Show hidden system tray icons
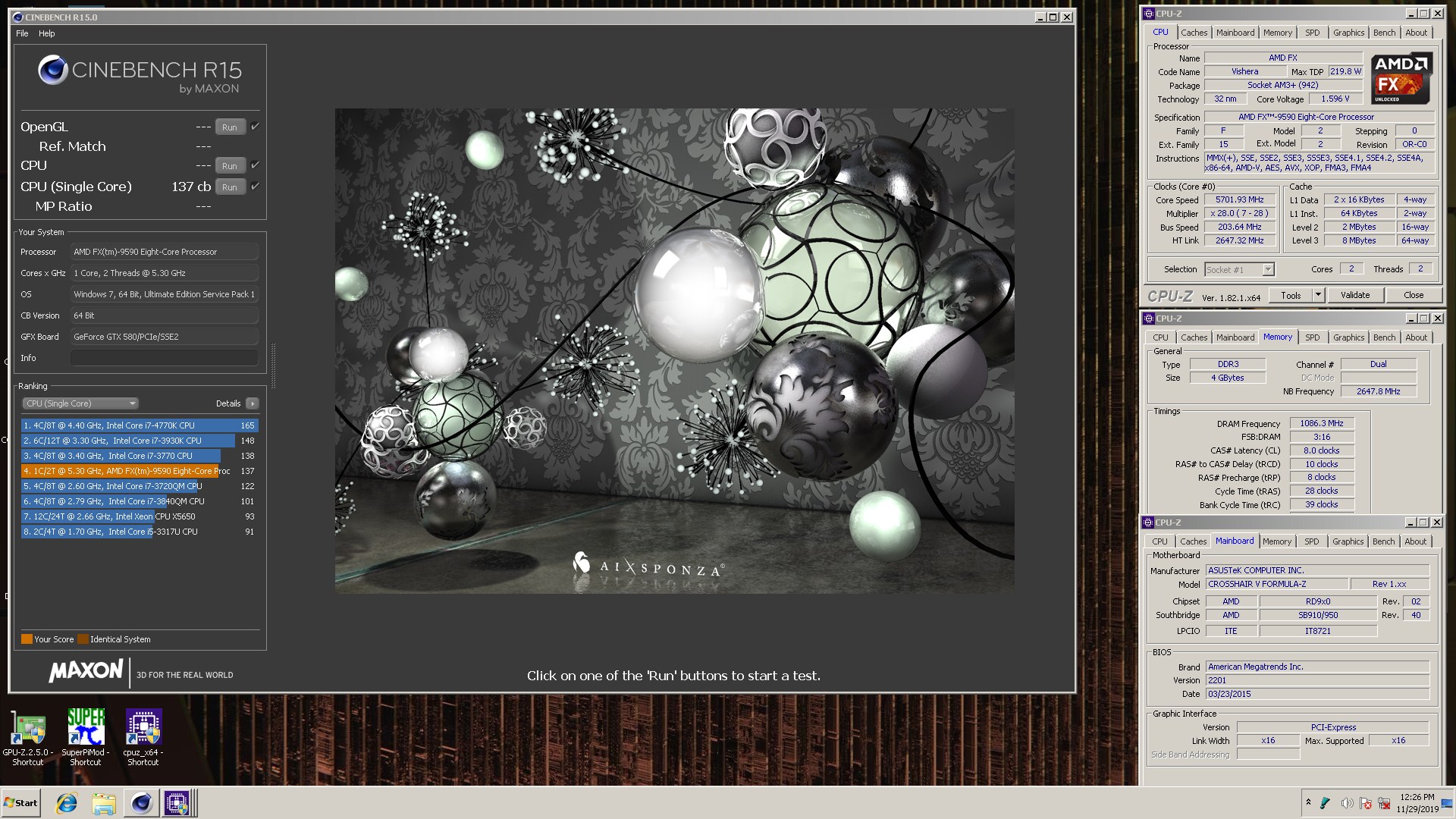 coord(1307,803)
